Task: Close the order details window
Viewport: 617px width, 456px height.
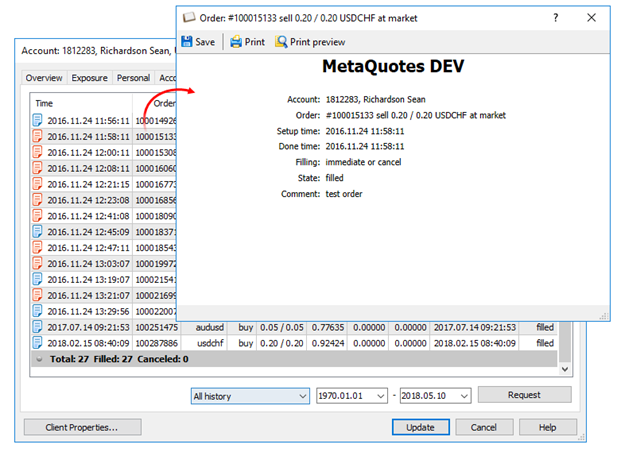Action: [x=591, y=18]
